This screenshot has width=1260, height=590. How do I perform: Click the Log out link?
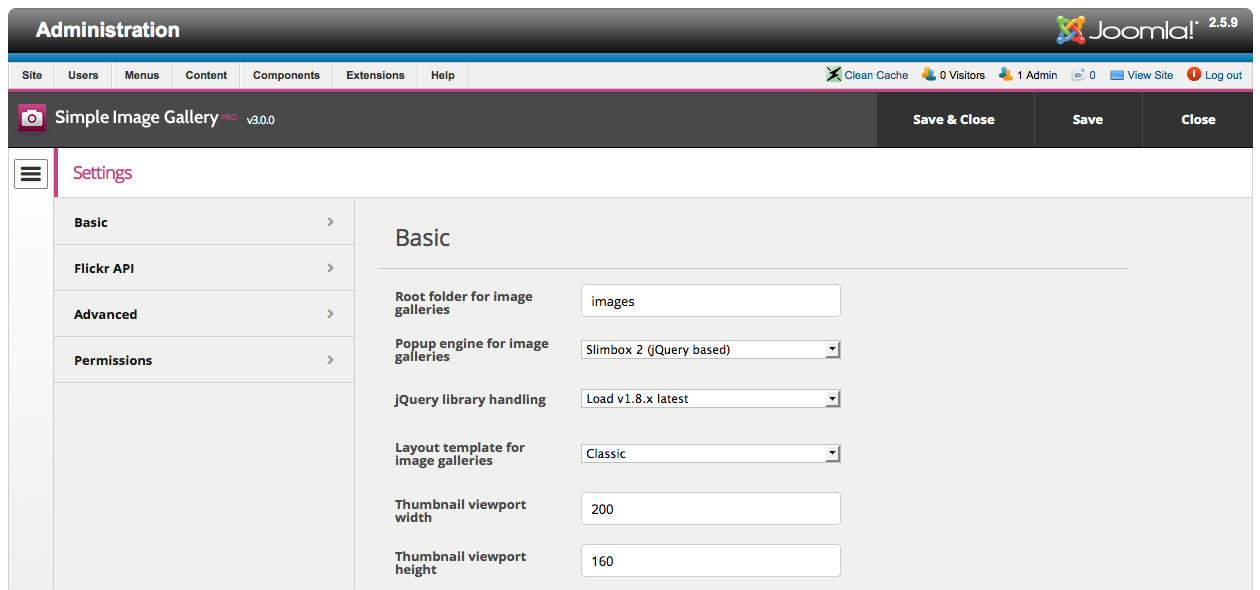[x=1223, y=75]
